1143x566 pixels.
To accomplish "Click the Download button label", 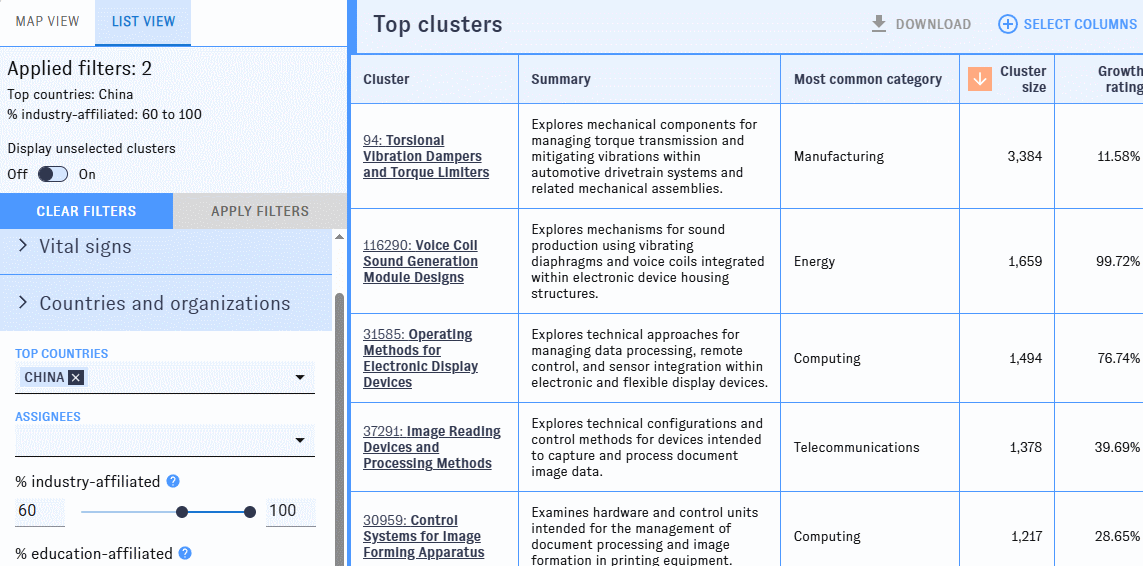I will 933,24.
